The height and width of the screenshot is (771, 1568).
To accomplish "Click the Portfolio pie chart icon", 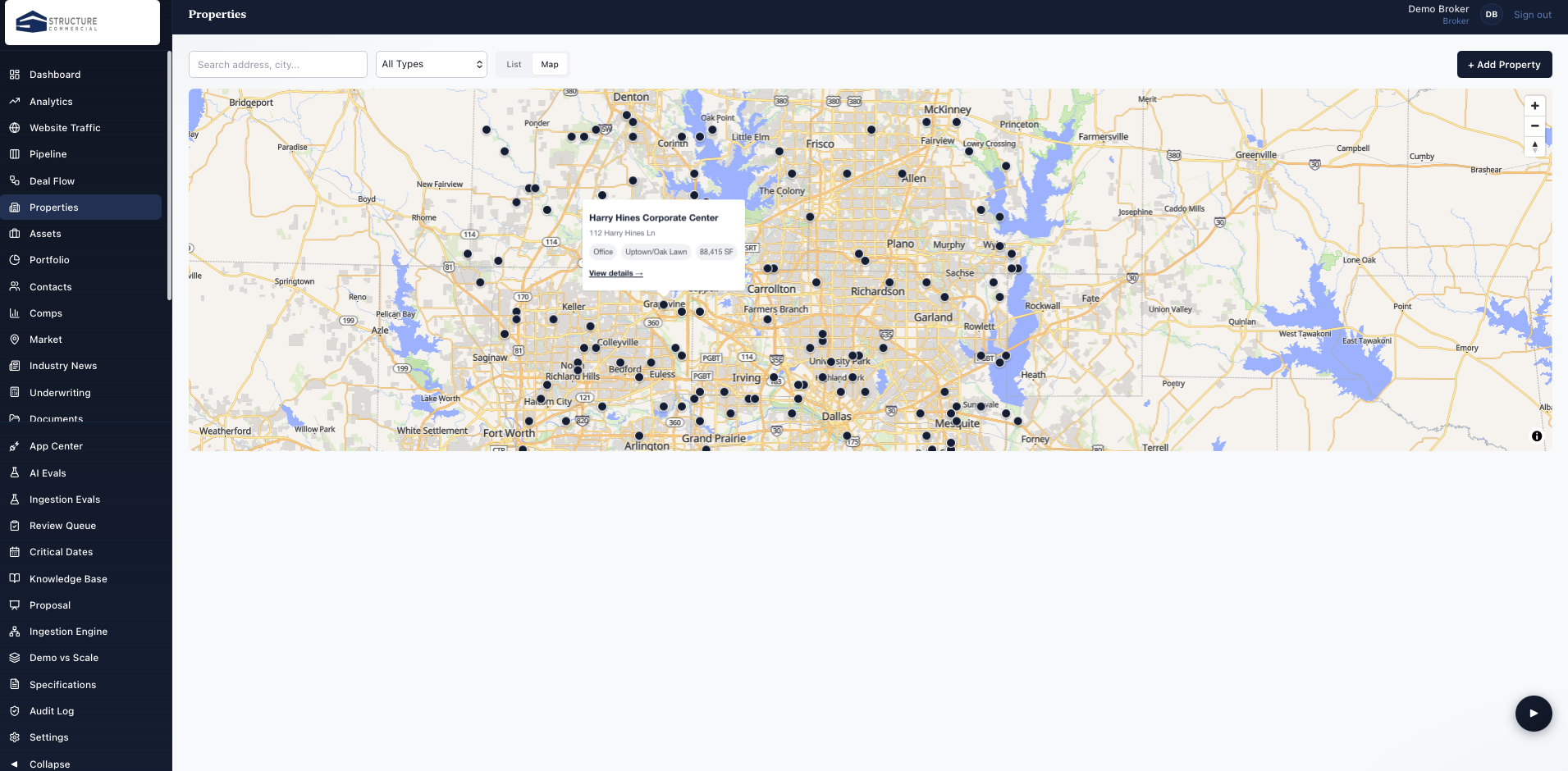I will [x=15, y=260].
